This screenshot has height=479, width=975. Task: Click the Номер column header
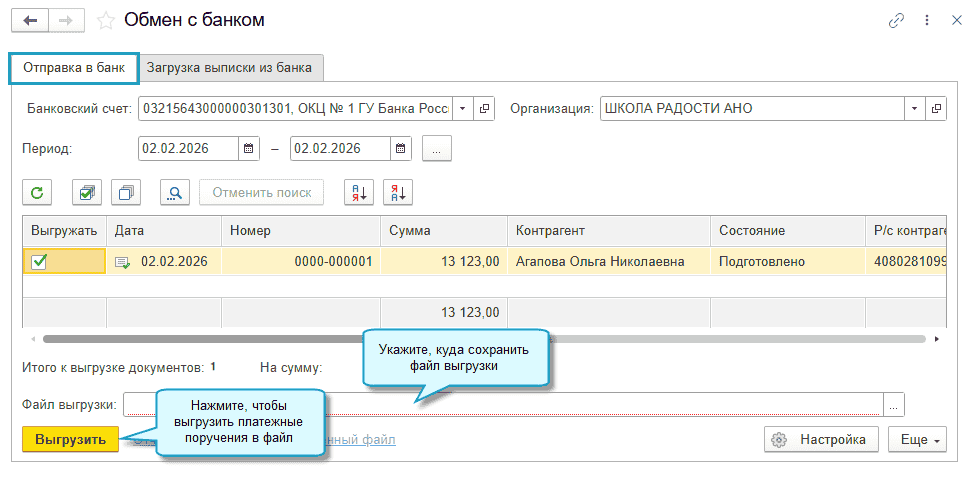(x=301, y=231)
